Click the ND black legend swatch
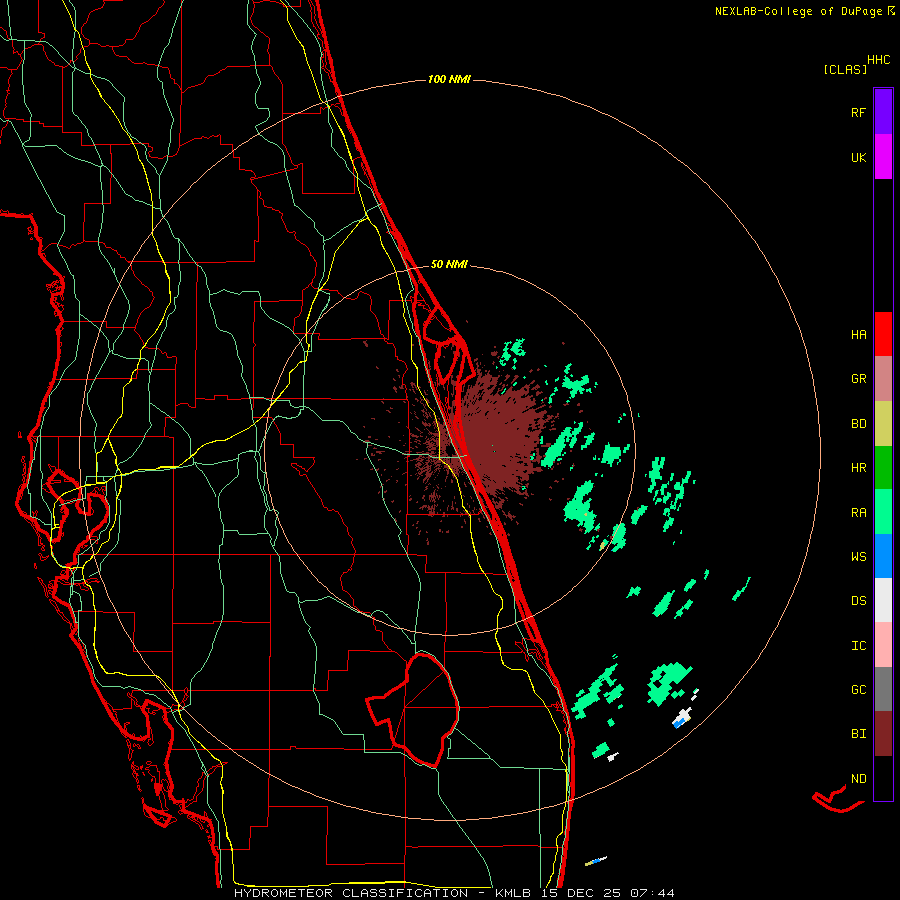The height and width of the screenshot is (900, 900). [x=883, y=778]
